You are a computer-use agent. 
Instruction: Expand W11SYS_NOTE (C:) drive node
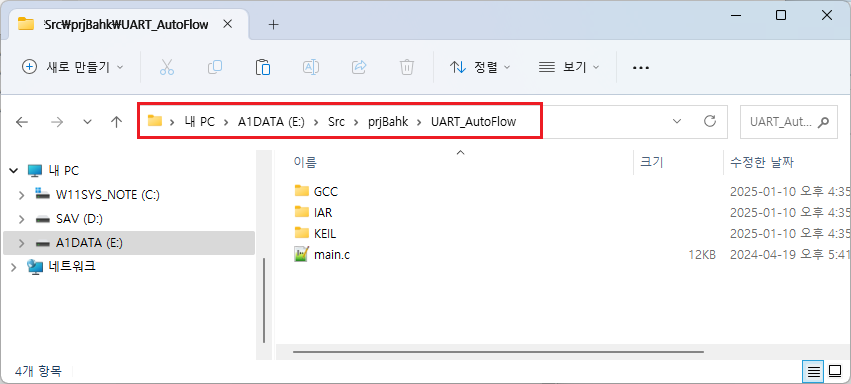[x=21, y=194]
